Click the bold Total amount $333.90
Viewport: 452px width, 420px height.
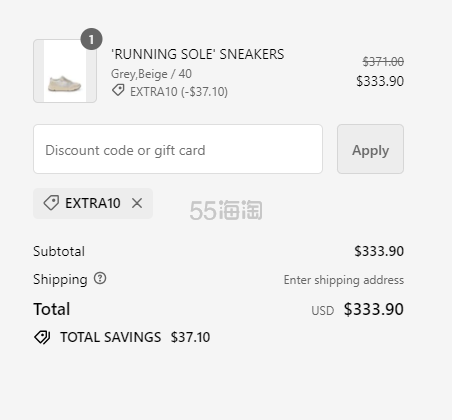(374, 309)
